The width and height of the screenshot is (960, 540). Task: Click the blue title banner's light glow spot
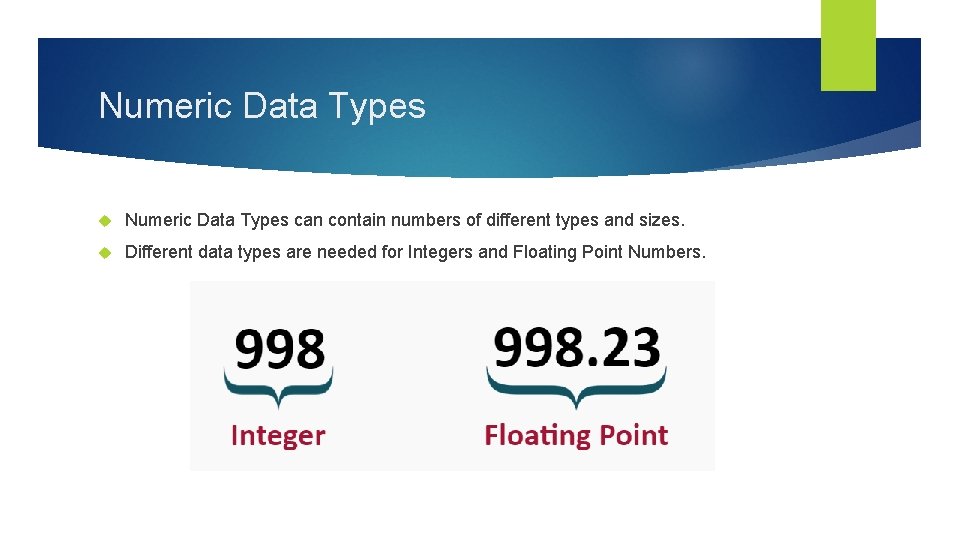point(692,66)
